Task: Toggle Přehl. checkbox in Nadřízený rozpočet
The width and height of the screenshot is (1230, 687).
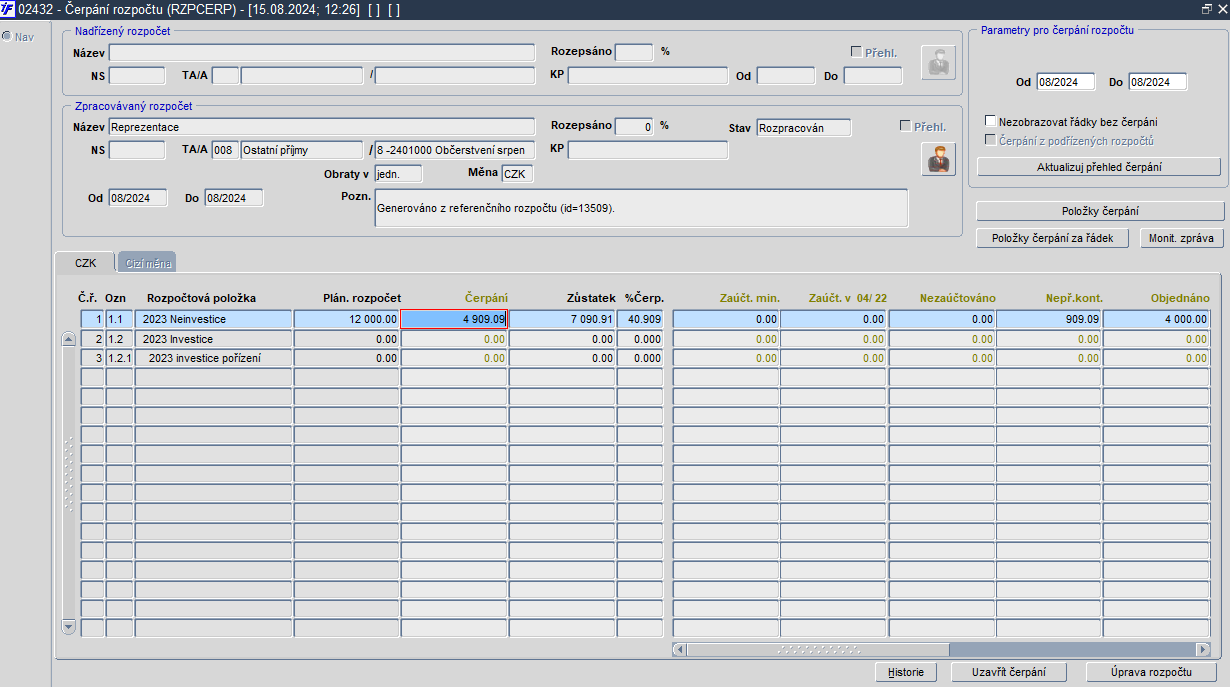Action: (x=856, y=52)
